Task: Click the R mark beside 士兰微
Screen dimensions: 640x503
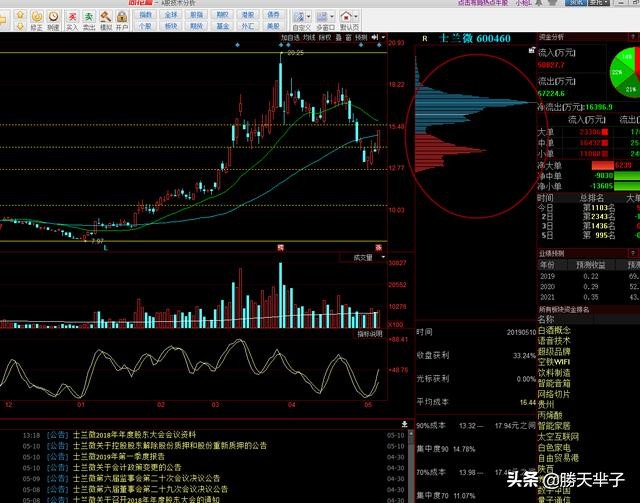Action: 425,38
